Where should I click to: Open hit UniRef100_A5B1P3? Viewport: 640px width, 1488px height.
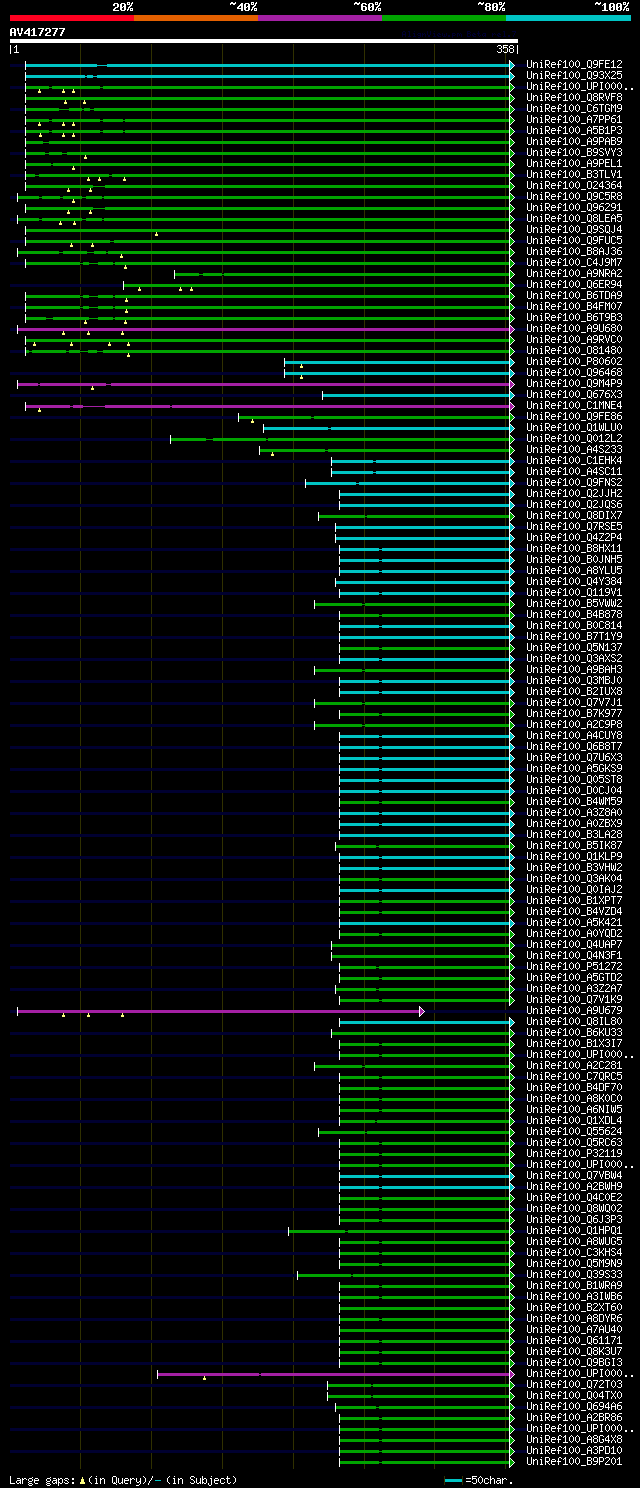pos(574,130)
